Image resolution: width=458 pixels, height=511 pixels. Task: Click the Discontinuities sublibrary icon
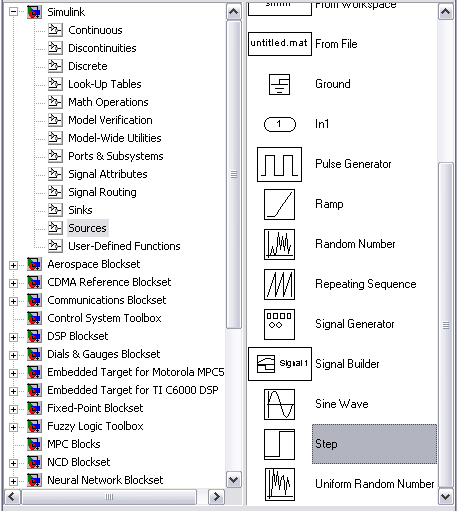click(x=55, y=48)
